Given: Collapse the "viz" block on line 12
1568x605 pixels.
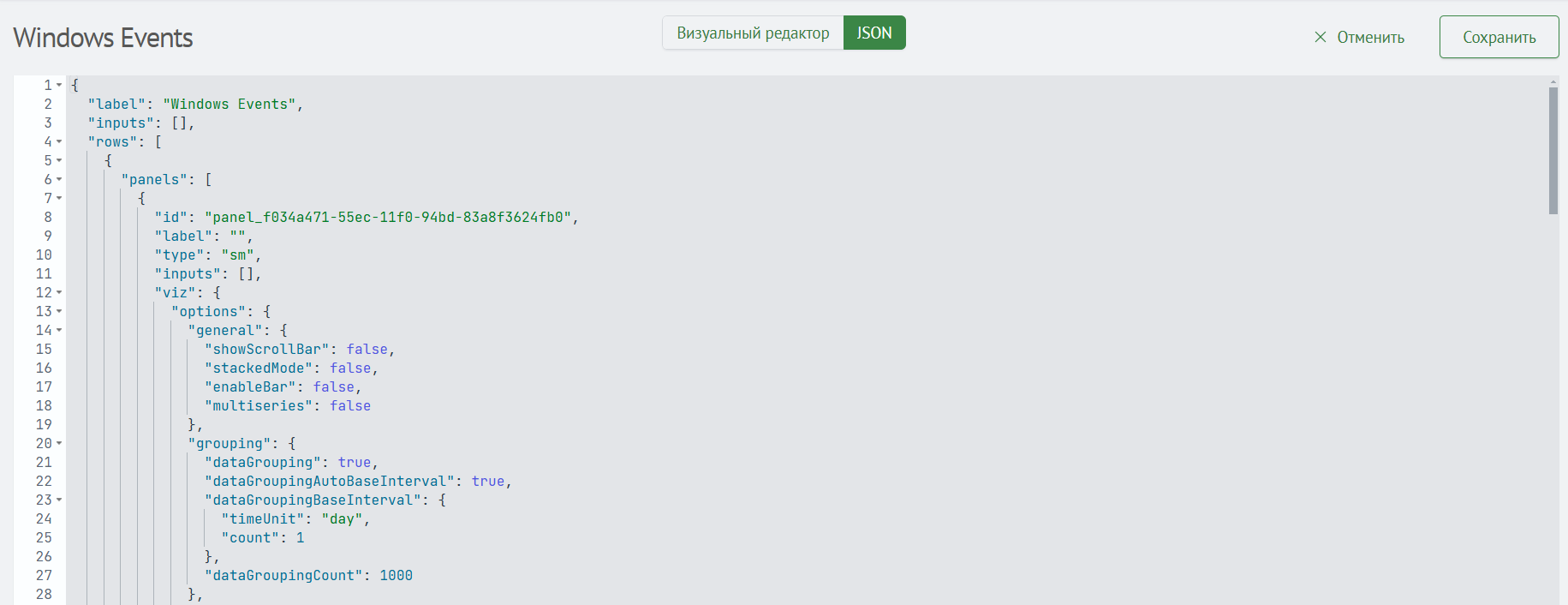Looking at the screenshot, I should pos(59,292).
